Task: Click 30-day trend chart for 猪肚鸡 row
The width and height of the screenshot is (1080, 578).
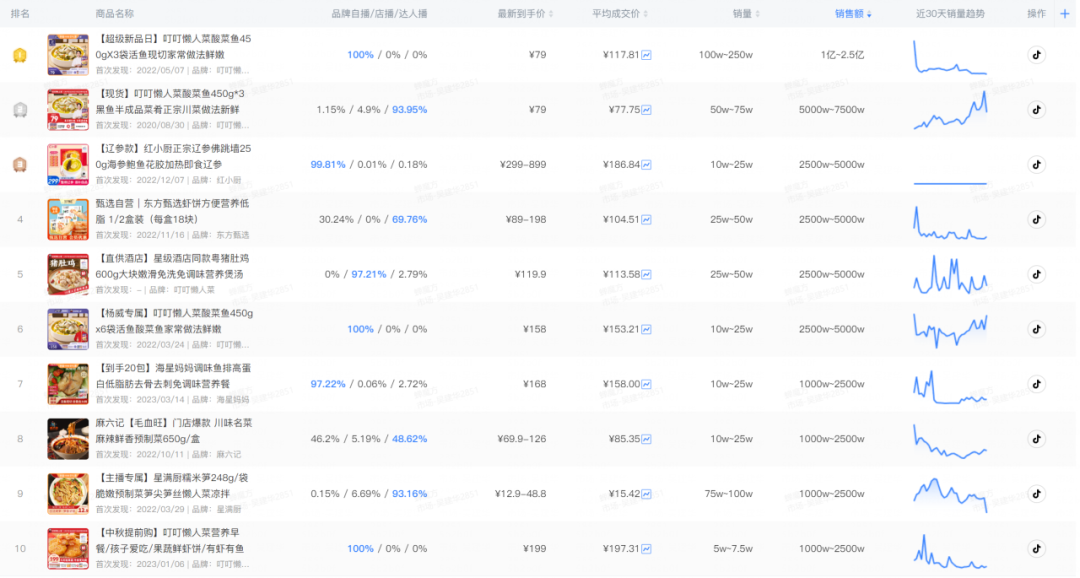Action: (953, 275)
